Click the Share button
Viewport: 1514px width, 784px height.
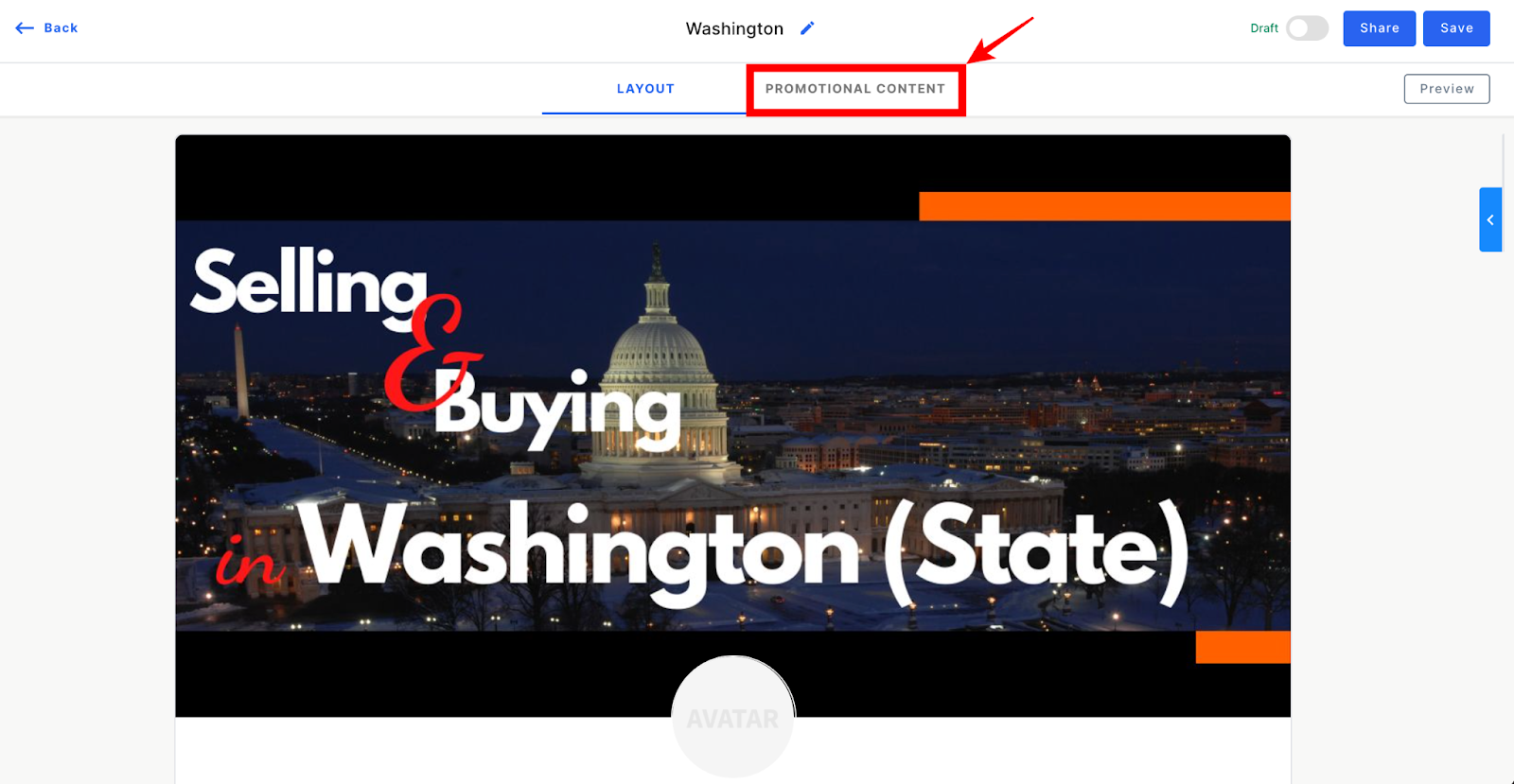1380,28
